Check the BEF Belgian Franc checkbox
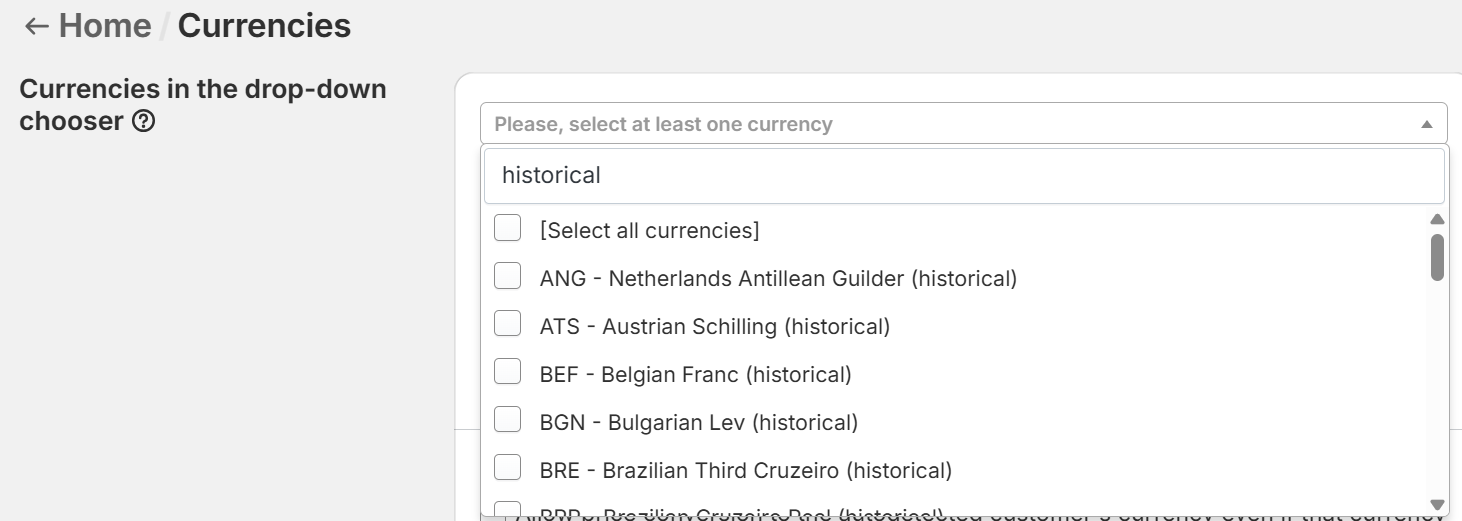1462x521 pixels. [x=508, y=372]
